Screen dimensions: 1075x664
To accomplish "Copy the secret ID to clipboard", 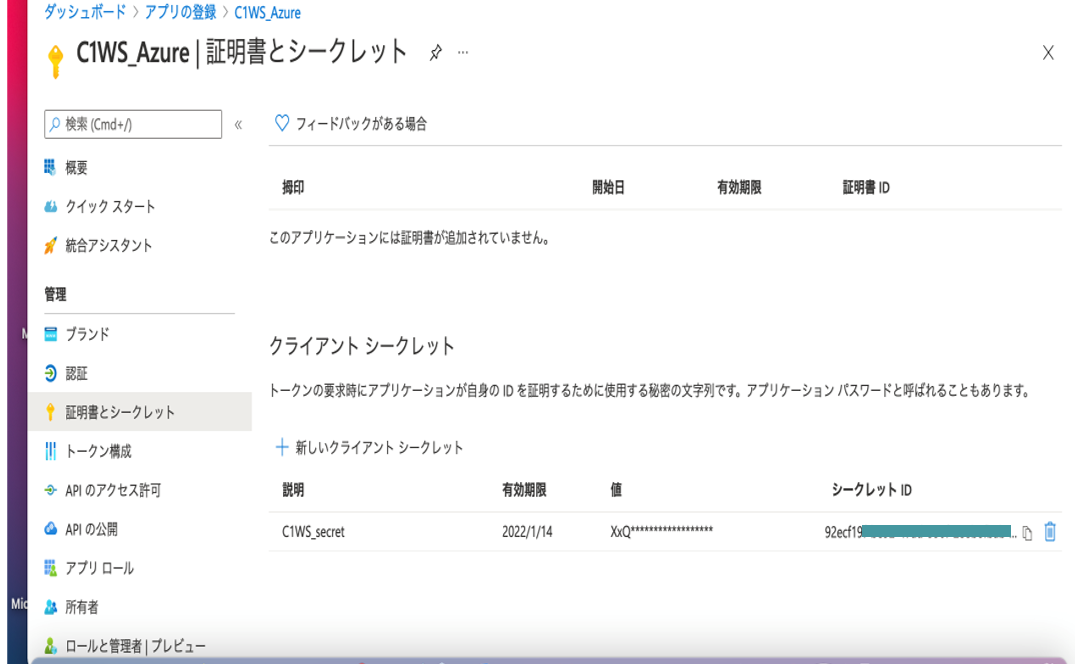I will (1027, 533).
